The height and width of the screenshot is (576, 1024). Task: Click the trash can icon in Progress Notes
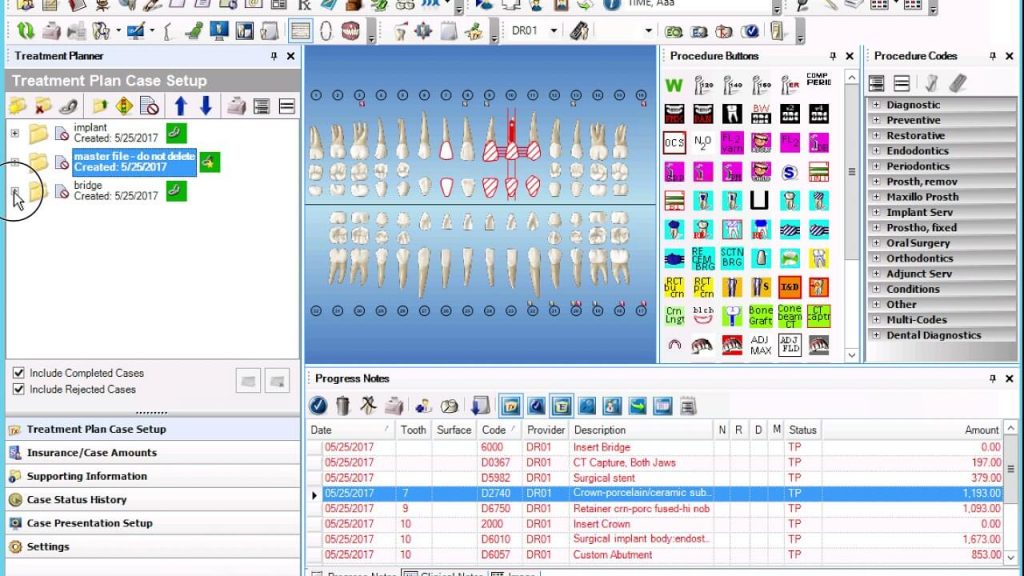pyautogui.click(x=343, y=405)
